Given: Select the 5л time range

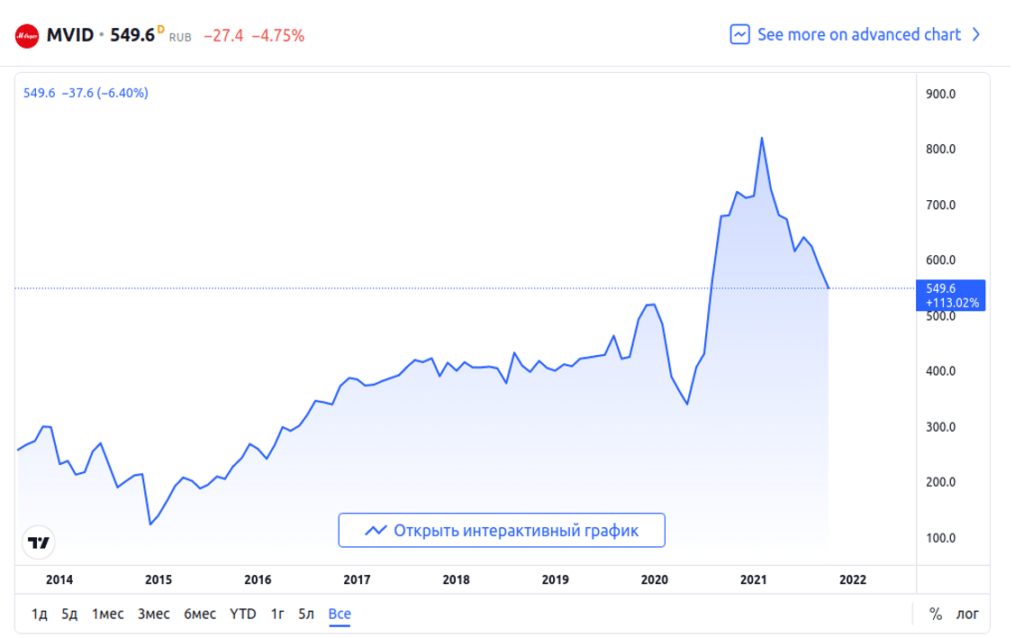Looking at the screenshot, I should click(x=307, y=614).
